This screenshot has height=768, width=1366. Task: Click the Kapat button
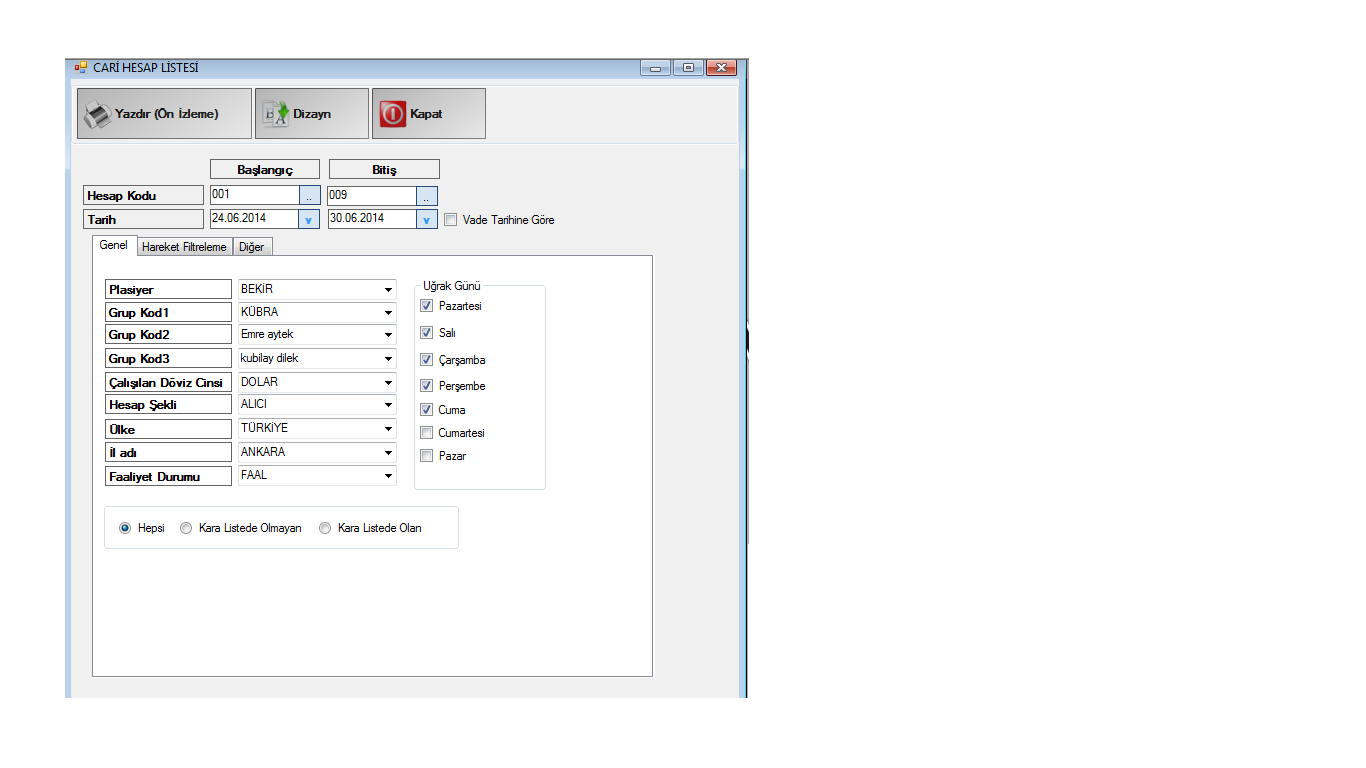tap(429, 114)
